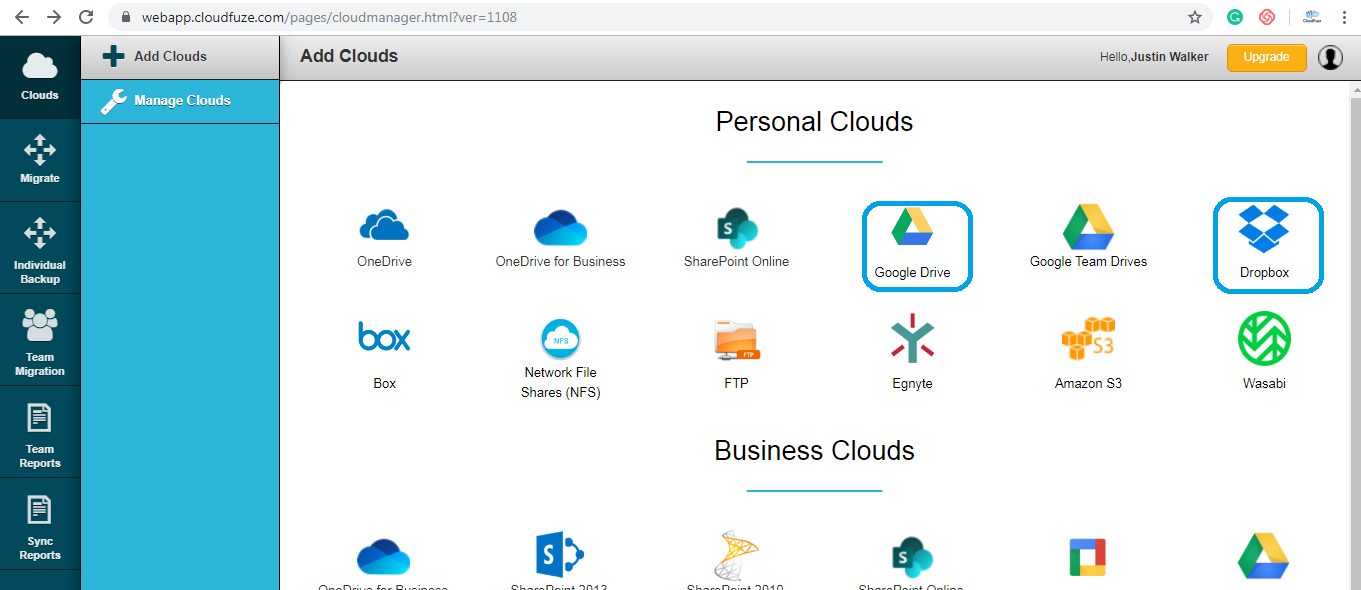Open the green Grammarly extension
The width and height of the screenshot is (1361, 590).
click(1236, 17)
